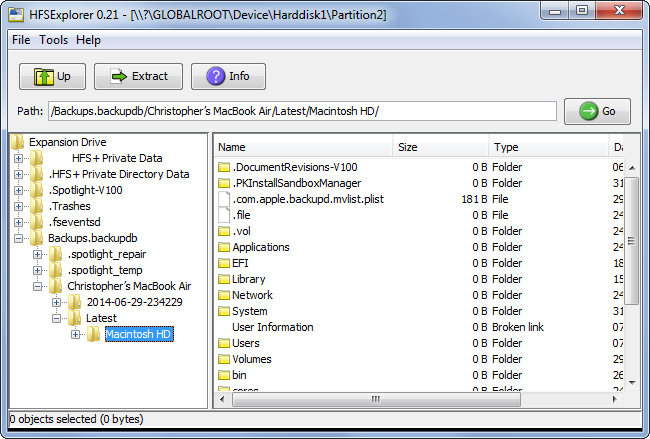Click the HFSExplorer title bar application icon
The image size is (650, 439).
pos(16,15)
